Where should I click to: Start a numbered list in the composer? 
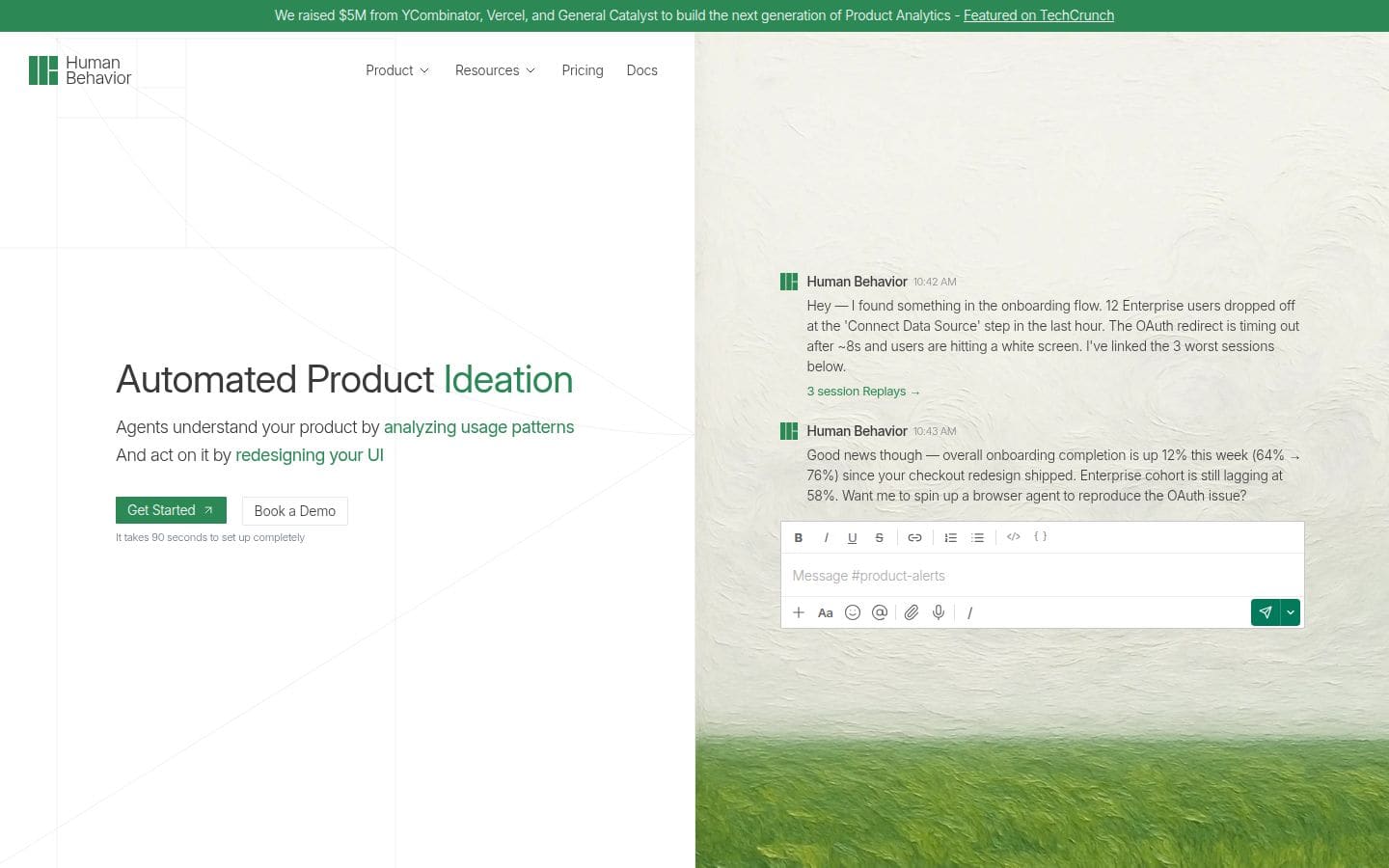tap(950, 537)
